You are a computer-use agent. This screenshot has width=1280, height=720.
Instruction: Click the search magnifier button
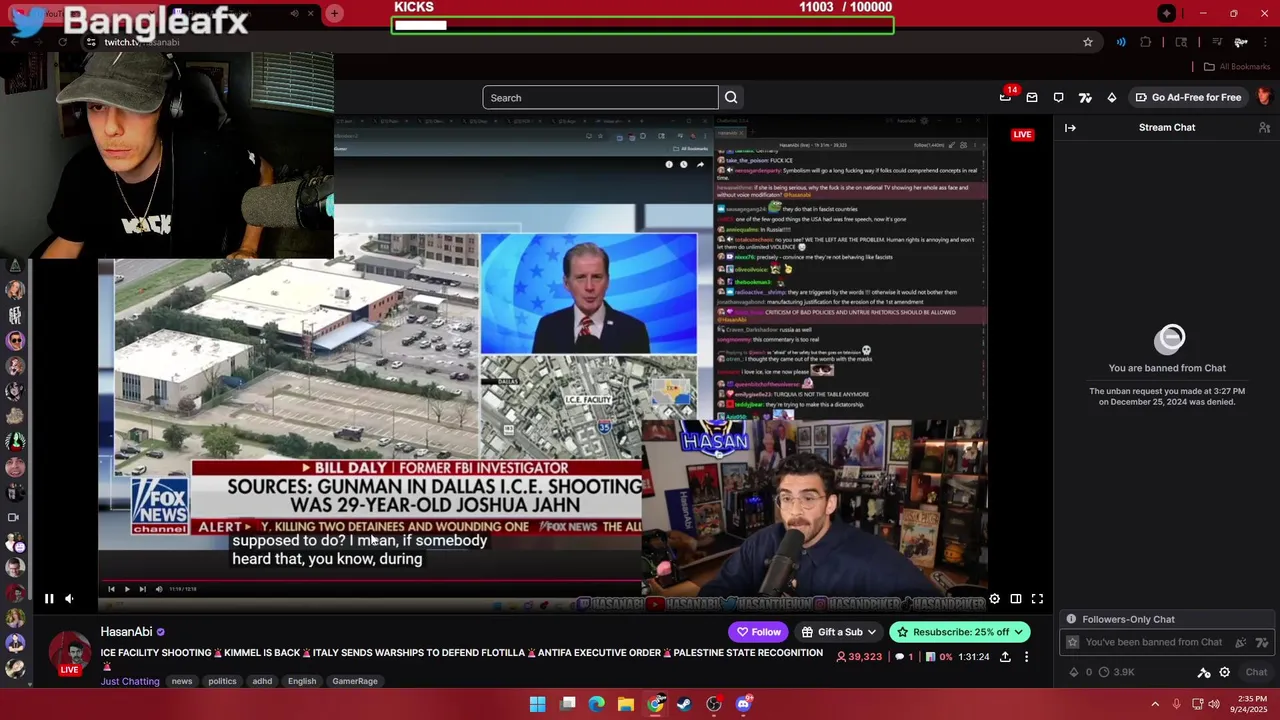(x=731, y=97)
